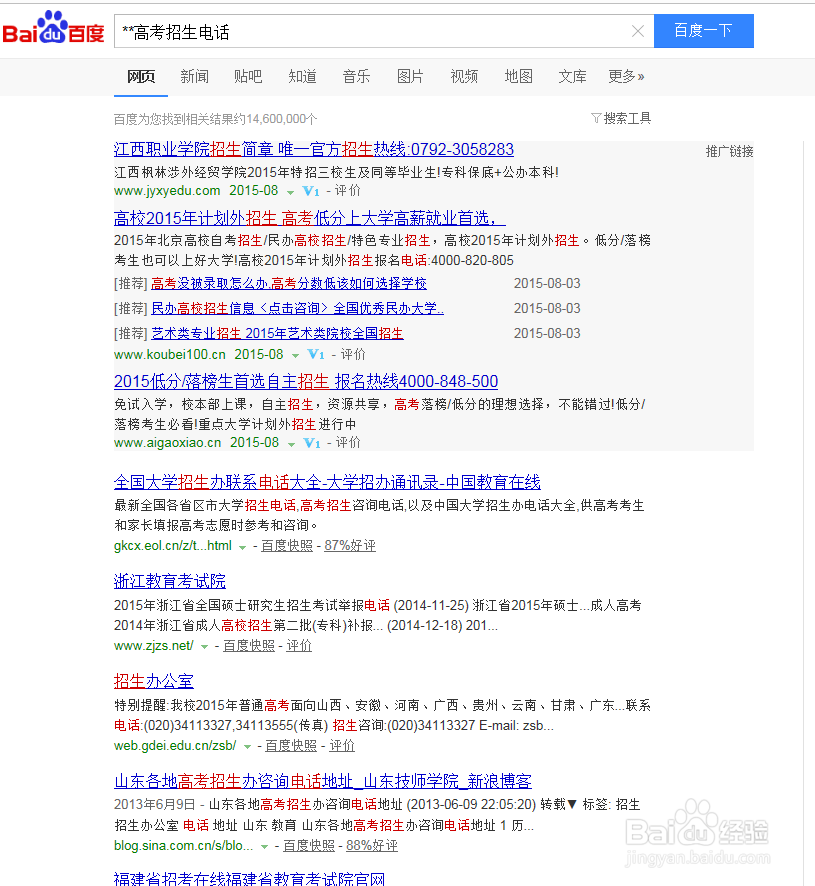Click V1 badge beside www.koubei100.cn
Screen dimensions: 815x886
pyautogui.click(x=316, y=354)
